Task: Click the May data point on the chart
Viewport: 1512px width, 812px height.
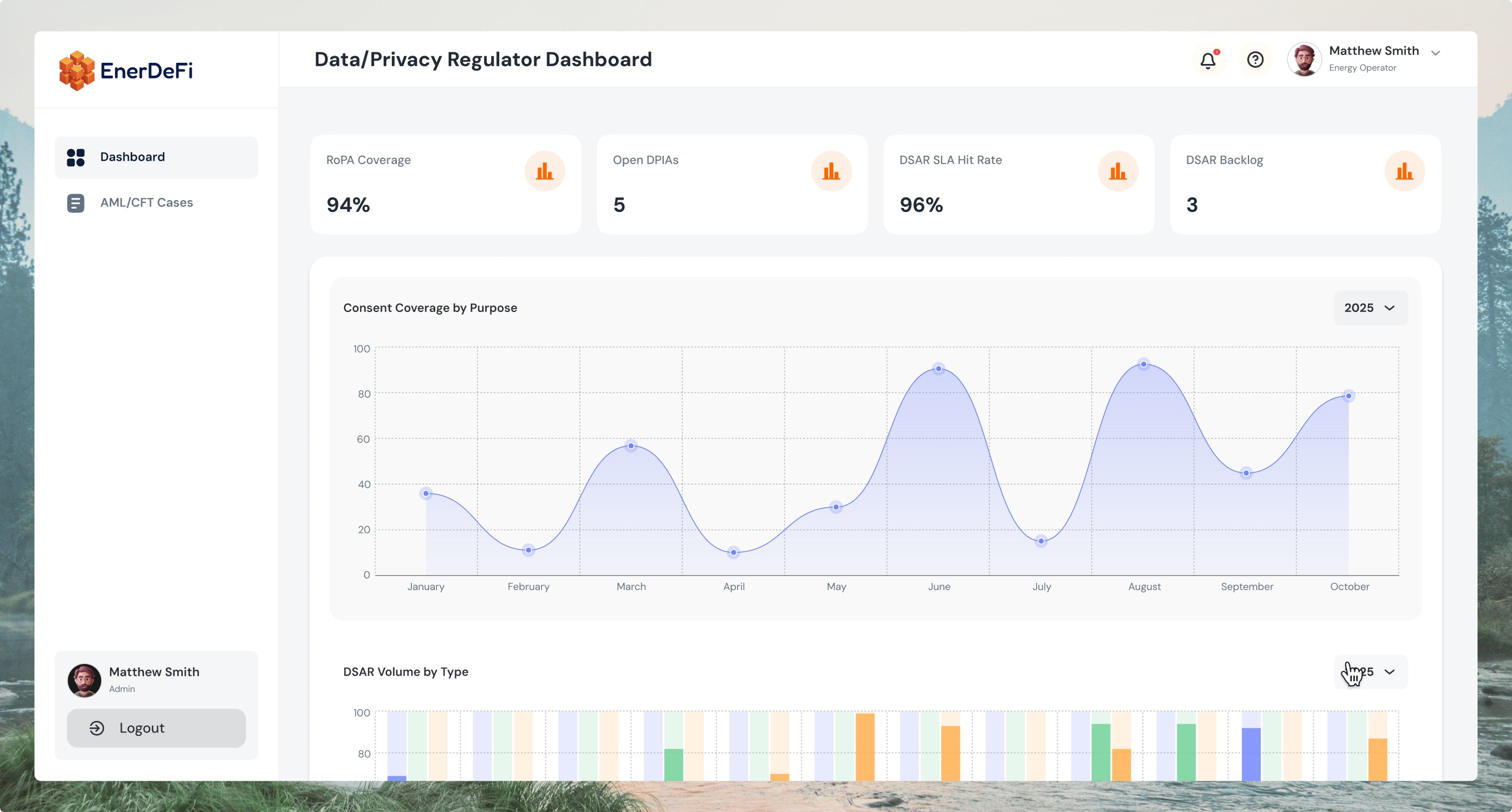Action: 836,507
